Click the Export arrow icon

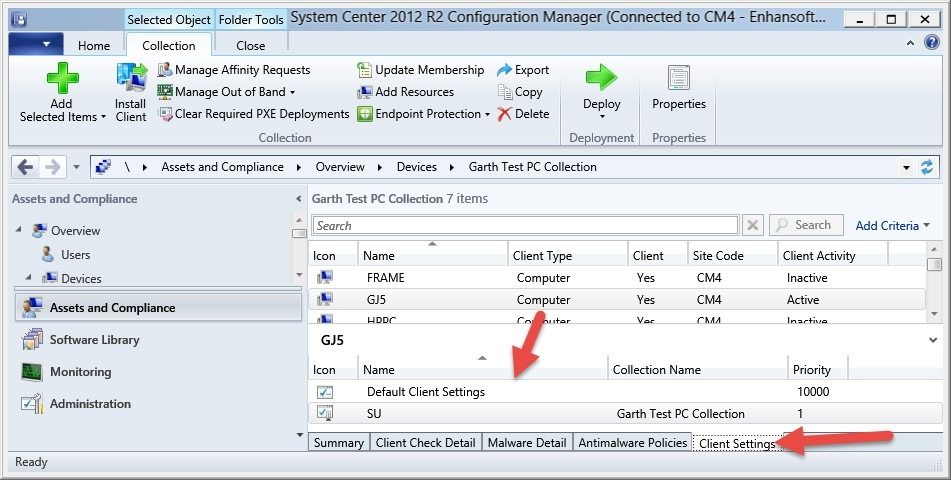[x=505, y=70]
